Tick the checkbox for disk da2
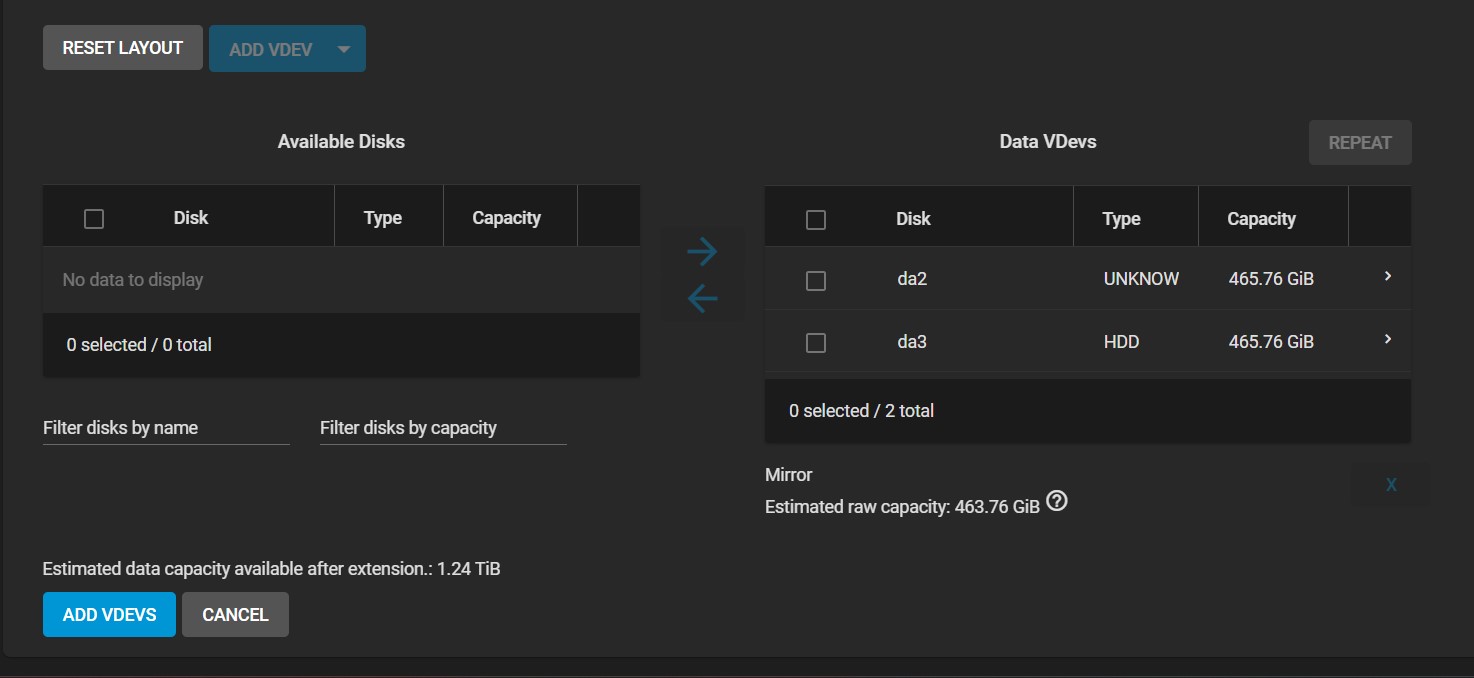 (x=816, y=281)
